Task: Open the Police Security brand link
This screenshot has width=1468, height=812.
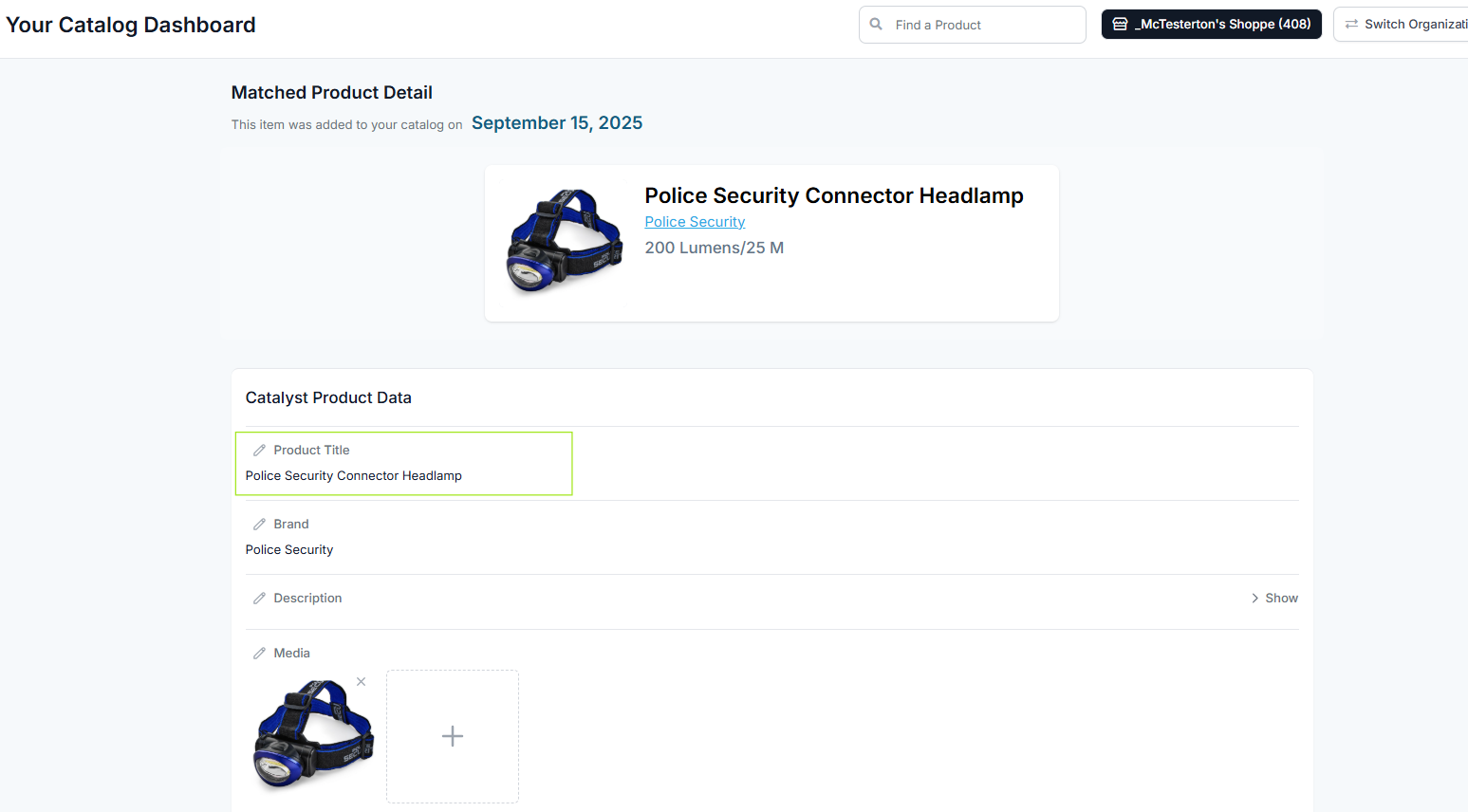Action: tap(695, 222)
